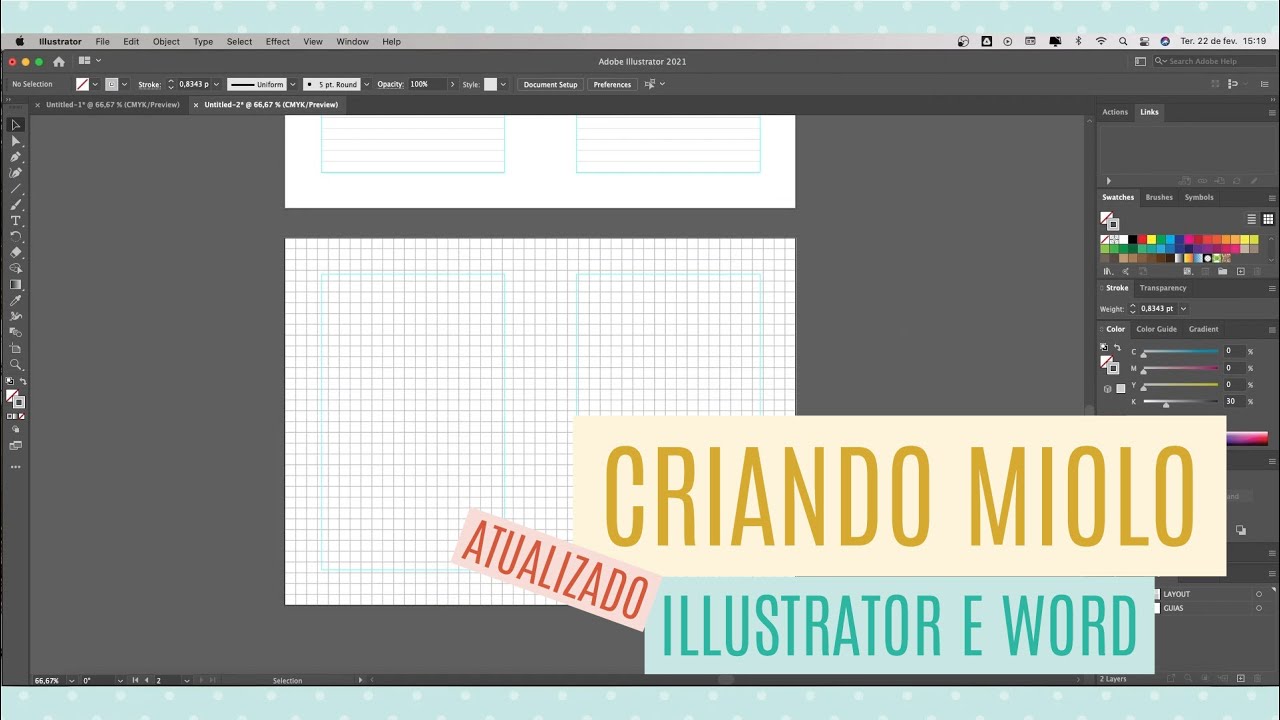Click the Stroke label link in control bar
This screenshot has width=1280, height=720.
click(149, 84)
